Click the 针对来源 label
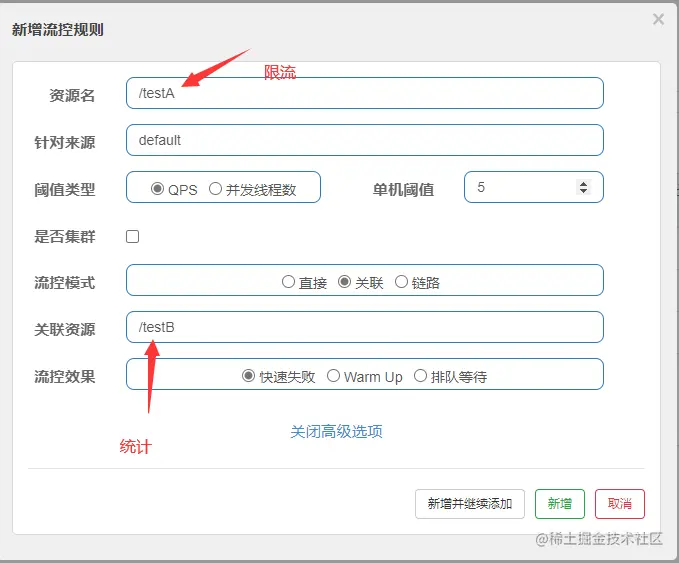 tap(65, 142)
